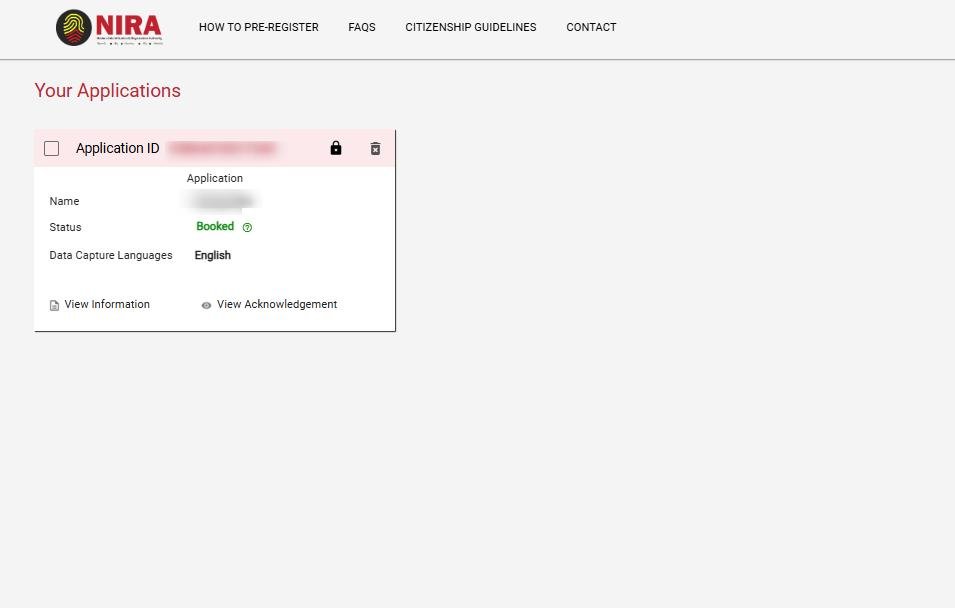Click the Your Applications heading

107,90
